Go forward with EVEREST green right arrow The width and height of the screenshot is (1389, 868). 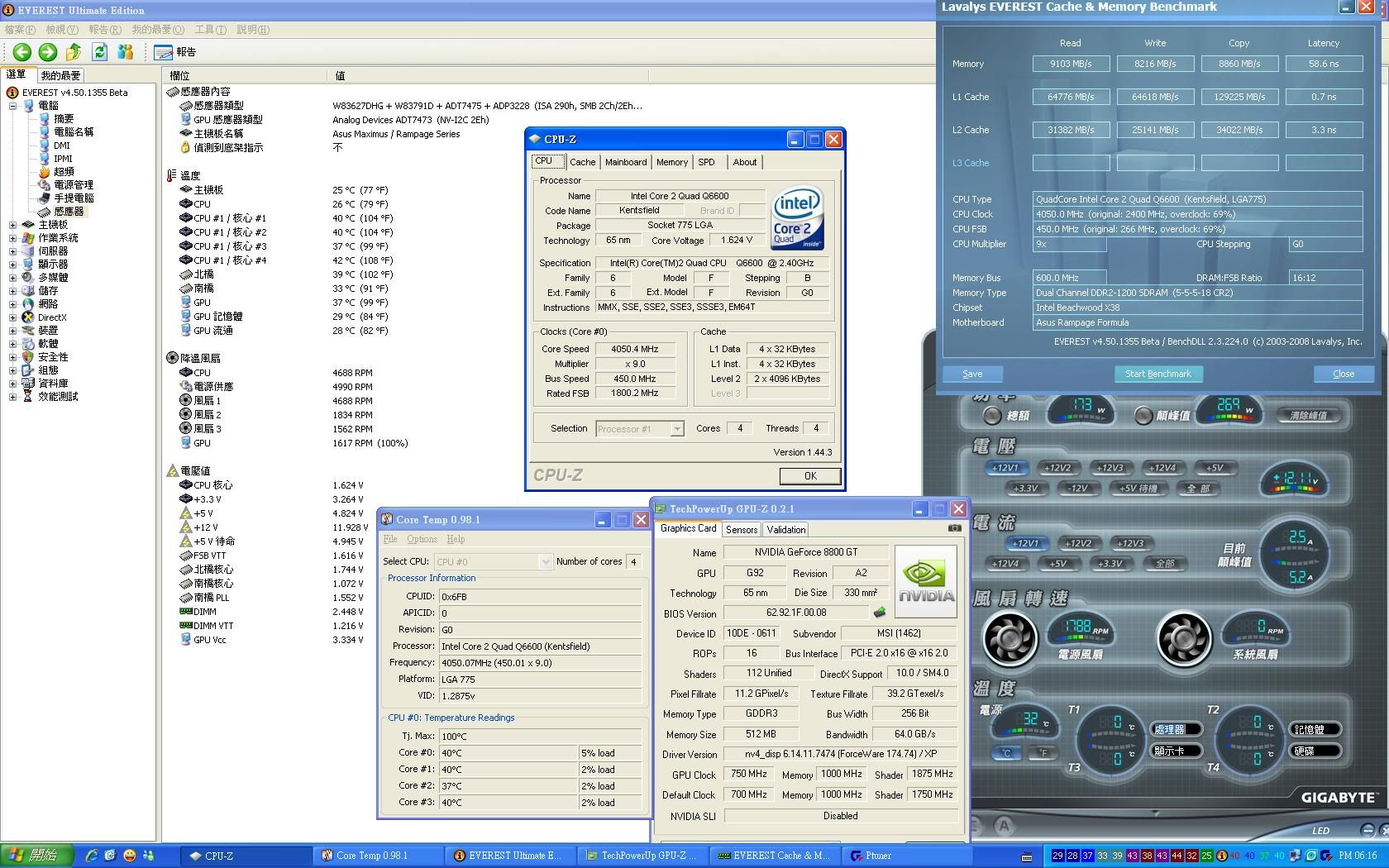click(x=48, y=52)
